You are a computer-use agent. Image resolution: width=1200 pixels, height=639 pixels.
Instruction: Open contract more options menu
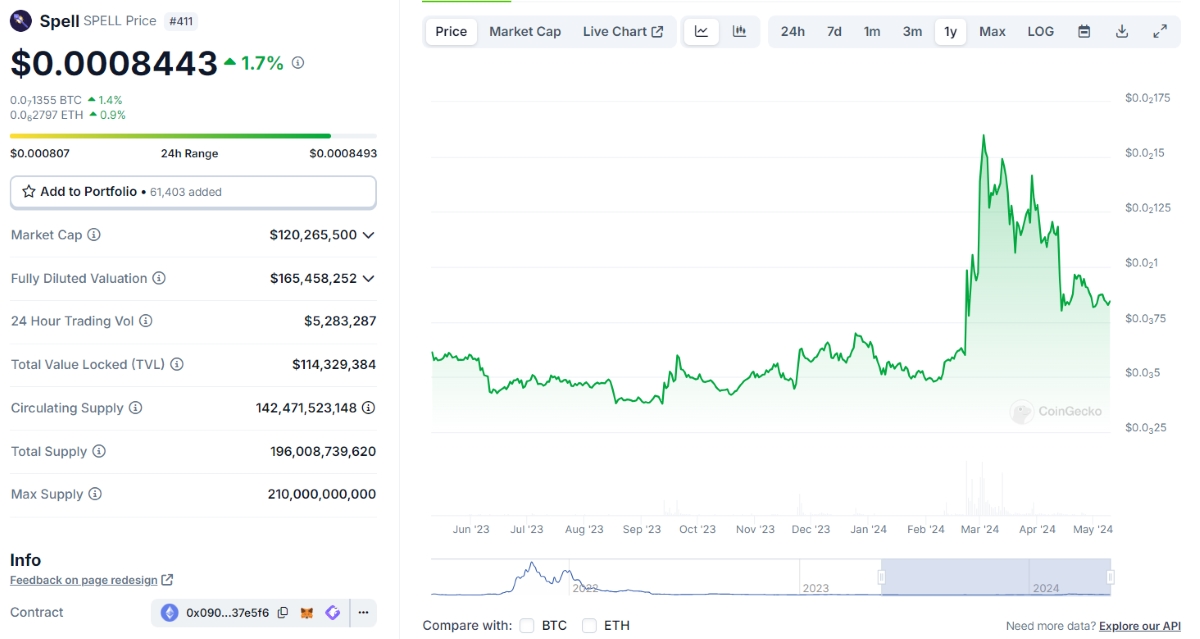(x=363, y=613)
